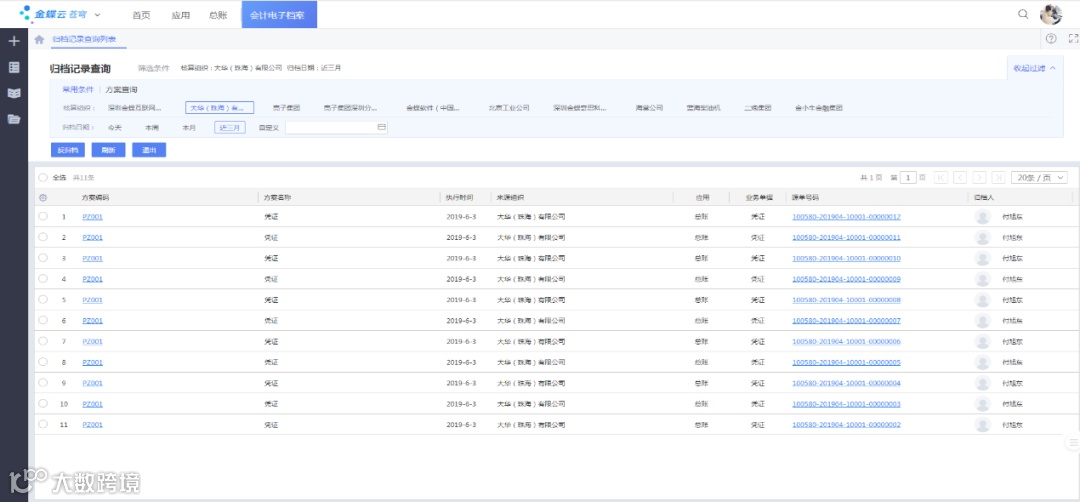This screenshot has height=502, width=1080.
Task: Filter archive date by 本周
Action: 152,127
